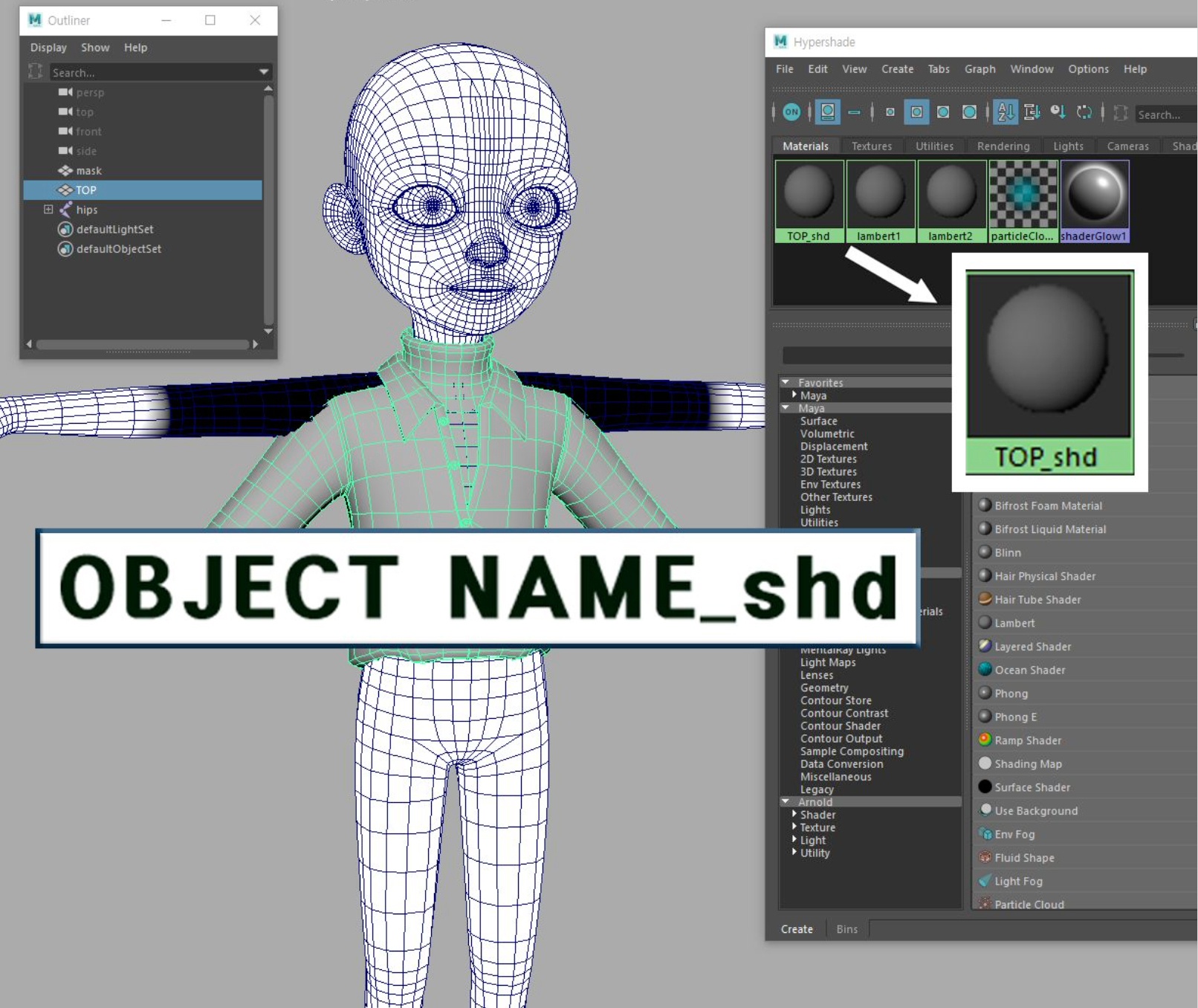Sort materials by name A-Z icon
Screen dimensions: 1198x1008
coord(1006,112)
